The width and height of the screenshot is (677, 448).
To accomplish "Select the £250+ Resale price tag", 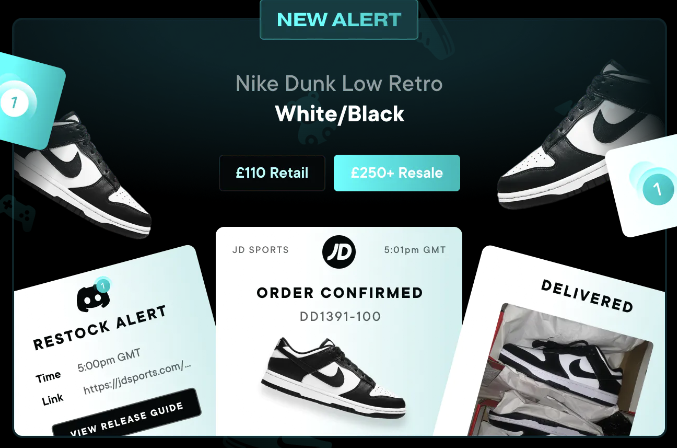I will pyautogui.click(x=397, y=173).
